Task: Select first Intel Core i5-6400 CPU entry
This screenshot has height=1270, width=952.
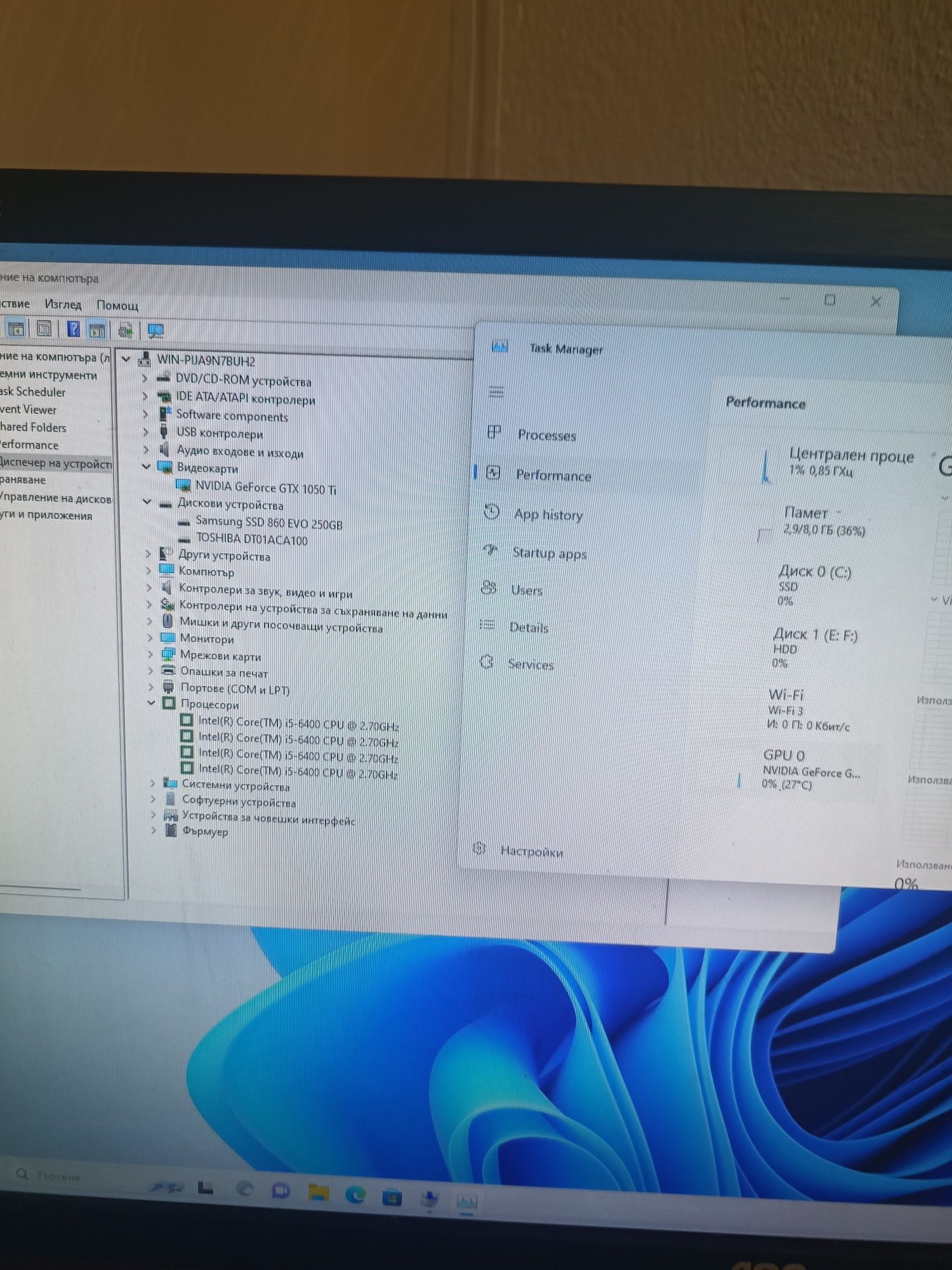Action: [298, 724]
